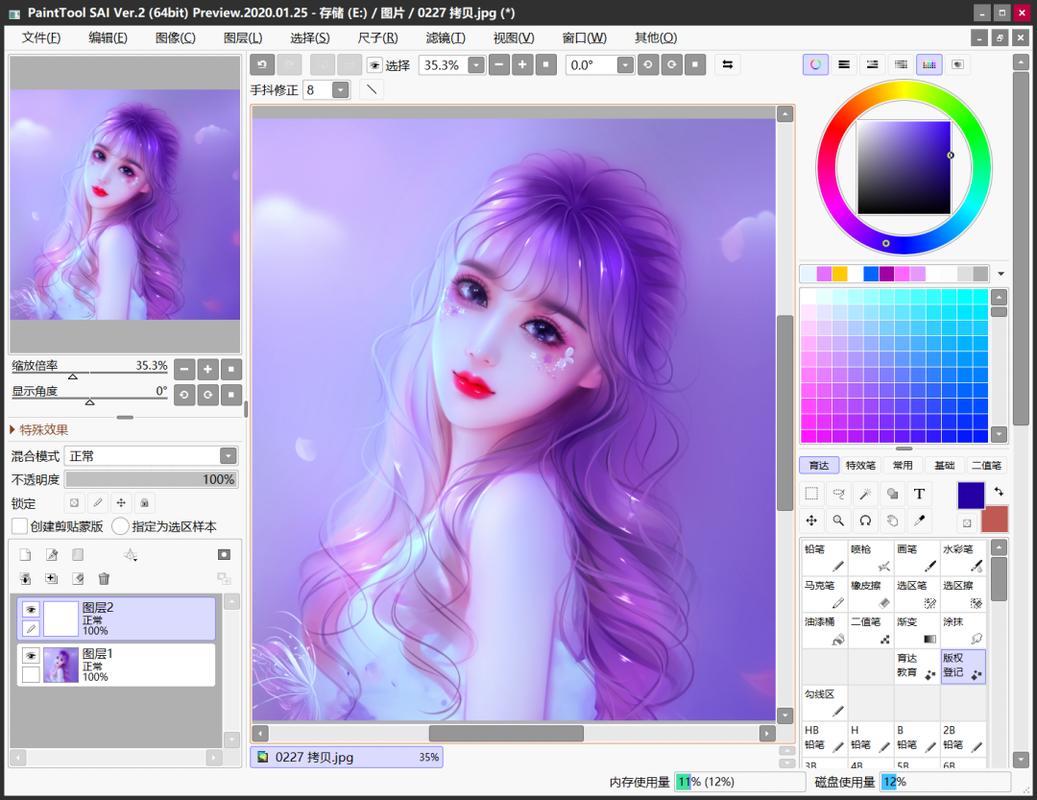Viewport: 1037px width, 800px height.
Task: Open the 手抖修正 stabilizer dropdown
Action: (340, 90)
